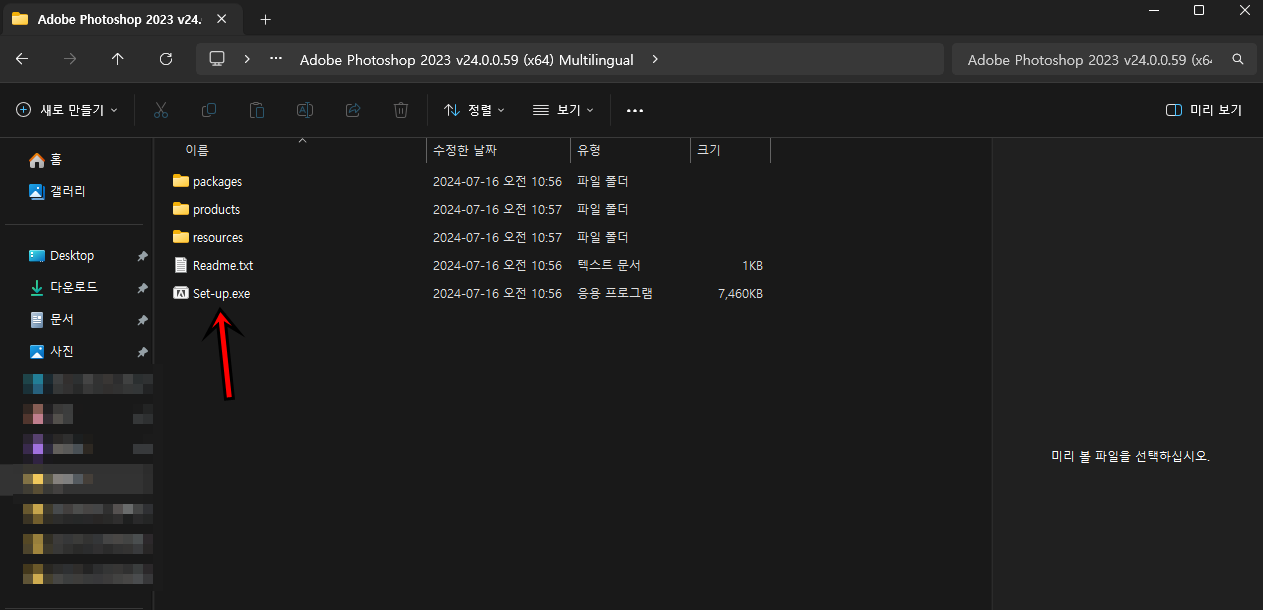Click the Share icon in the toolbar
Viewport: 1263px width, 610px height.
click(353, 110)
